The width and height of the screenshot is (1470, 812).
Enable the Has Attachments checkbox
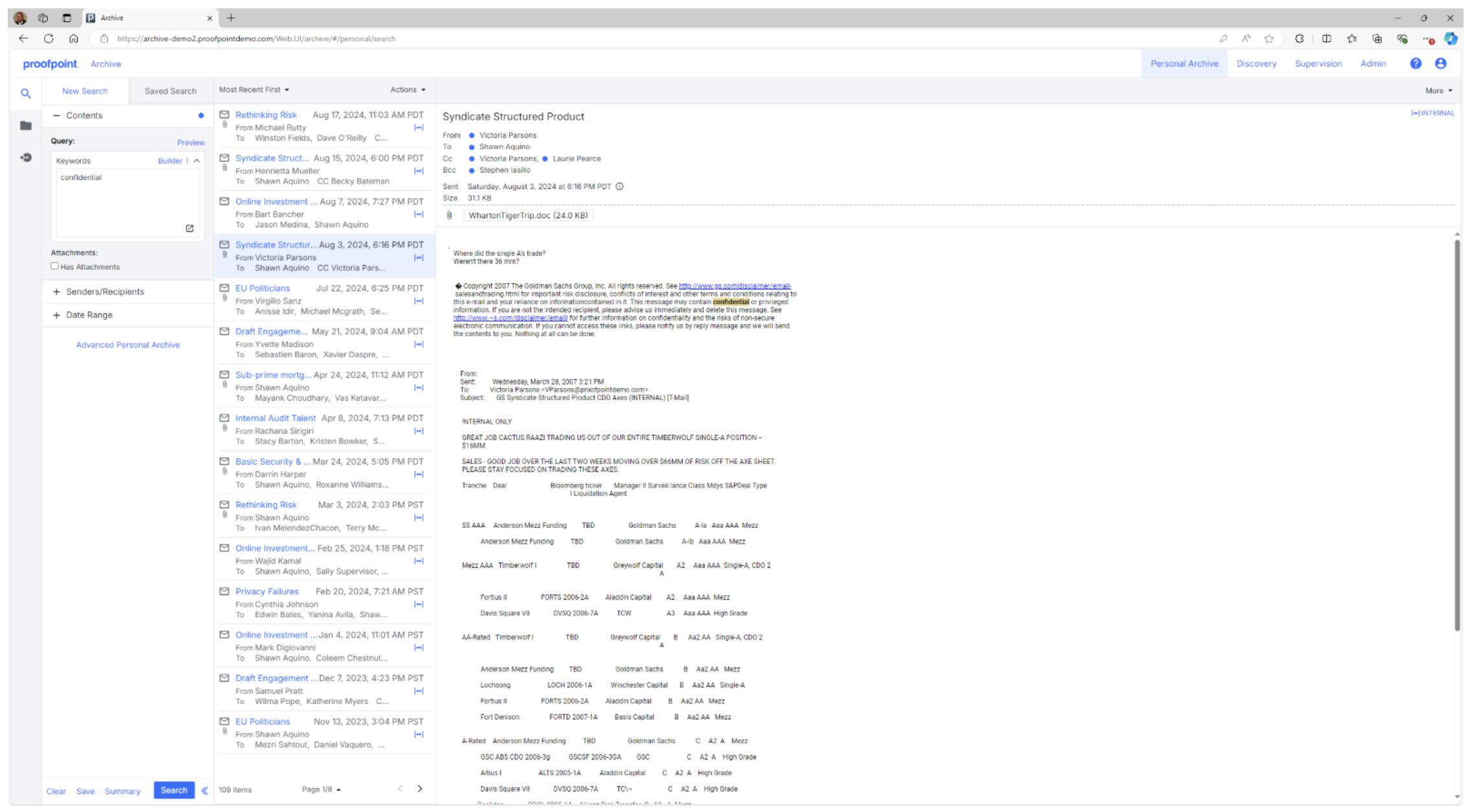[x=55, y=266]
